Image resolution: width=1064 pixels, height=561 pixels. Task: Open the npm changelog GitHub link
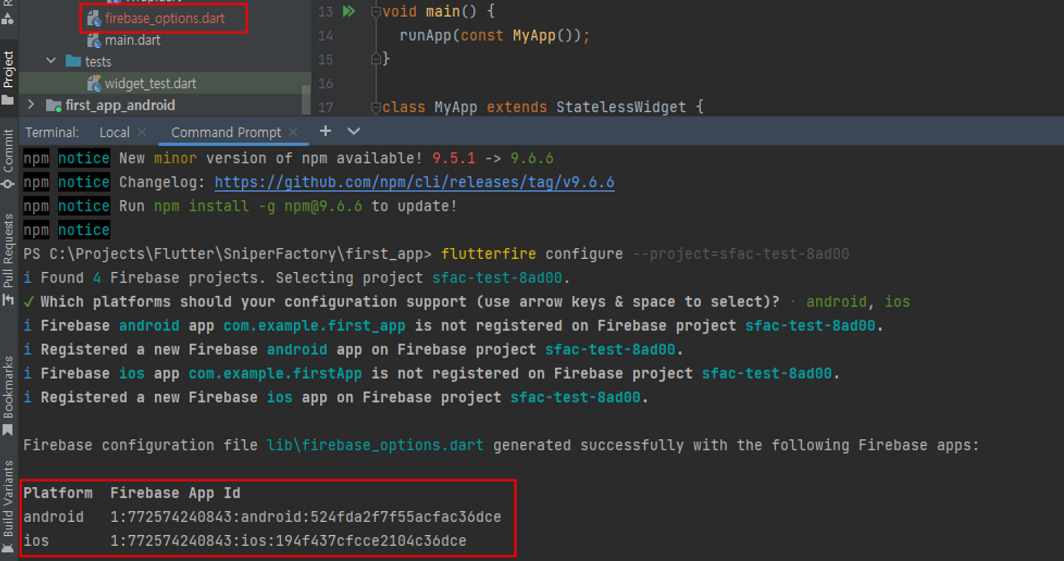[415, 182]
